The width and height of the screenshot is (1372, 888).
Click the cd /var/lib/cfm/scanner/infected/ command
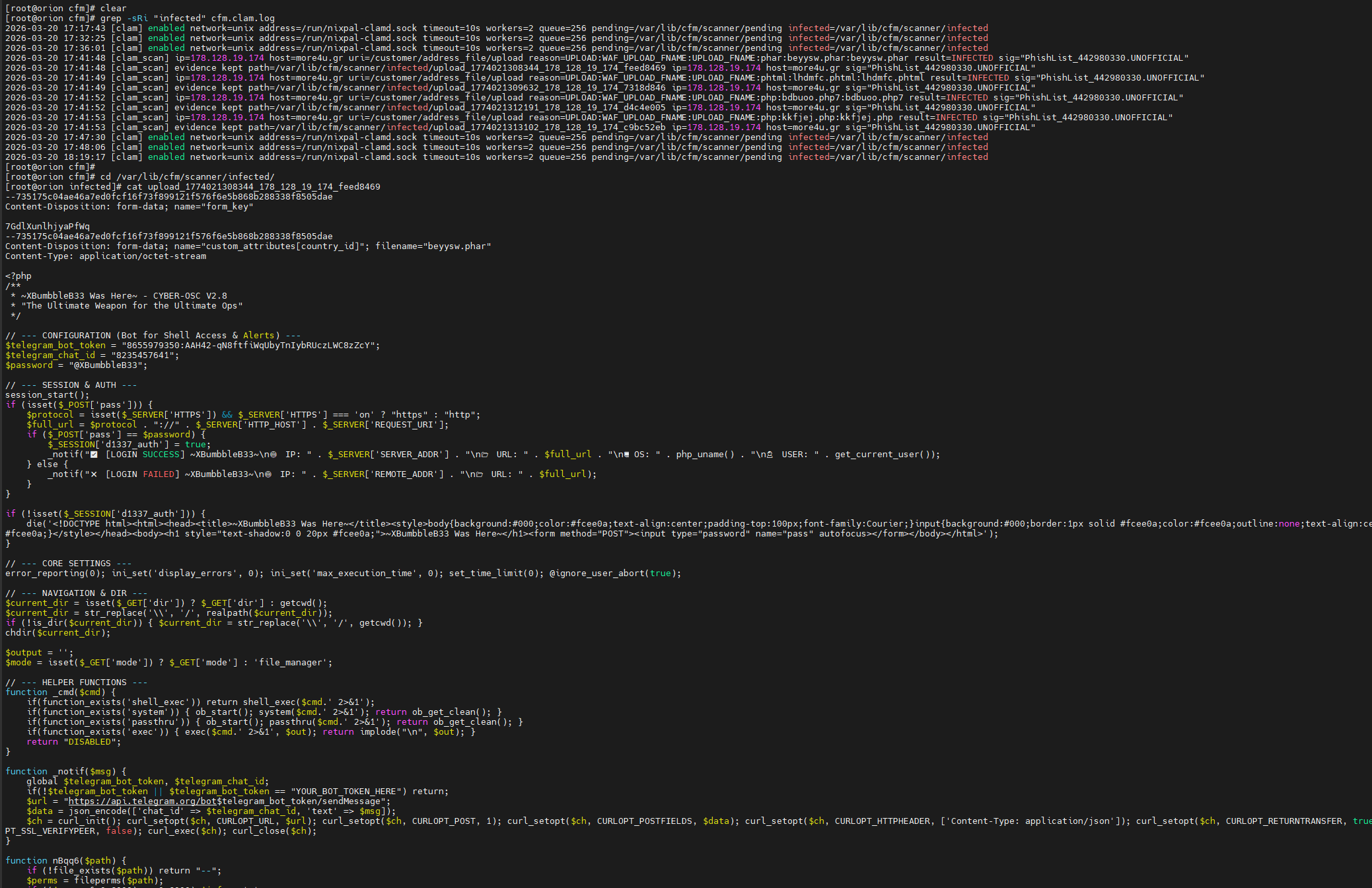187,177
